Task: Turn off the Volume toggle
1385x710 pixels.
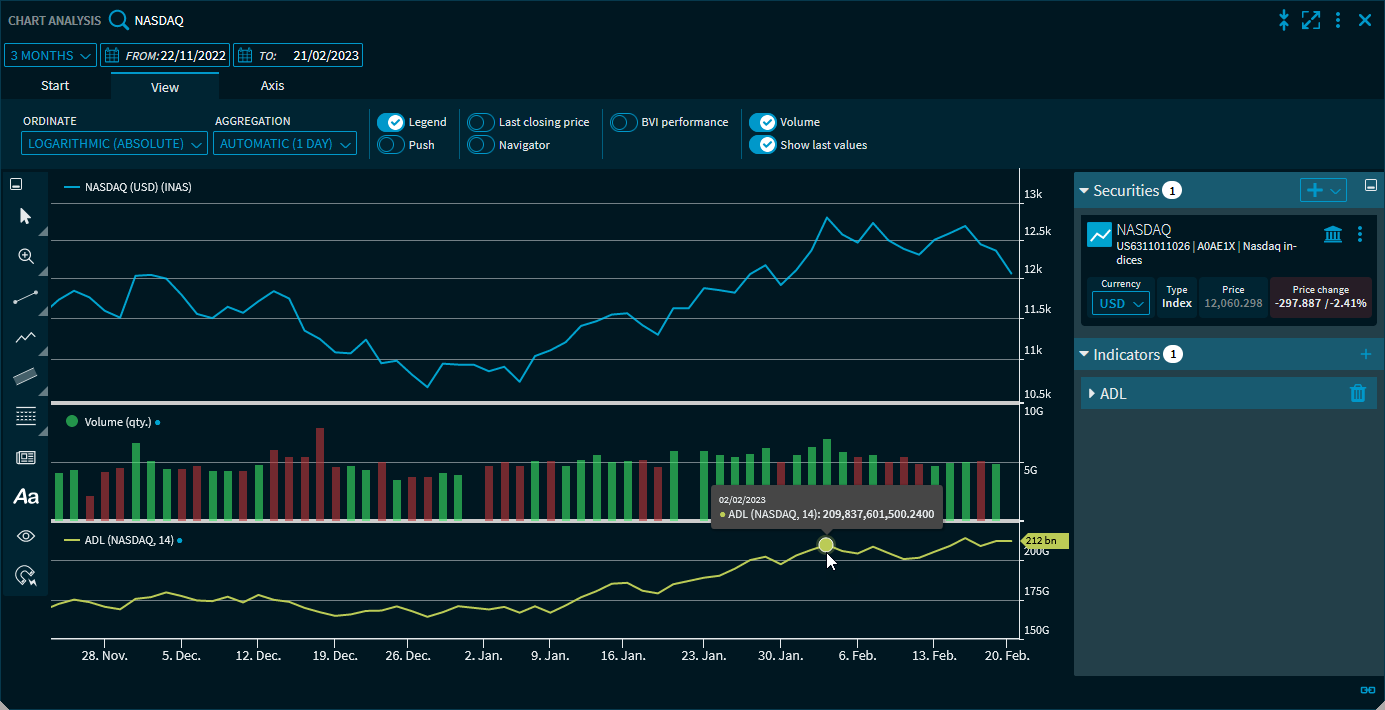Action: 763,122
